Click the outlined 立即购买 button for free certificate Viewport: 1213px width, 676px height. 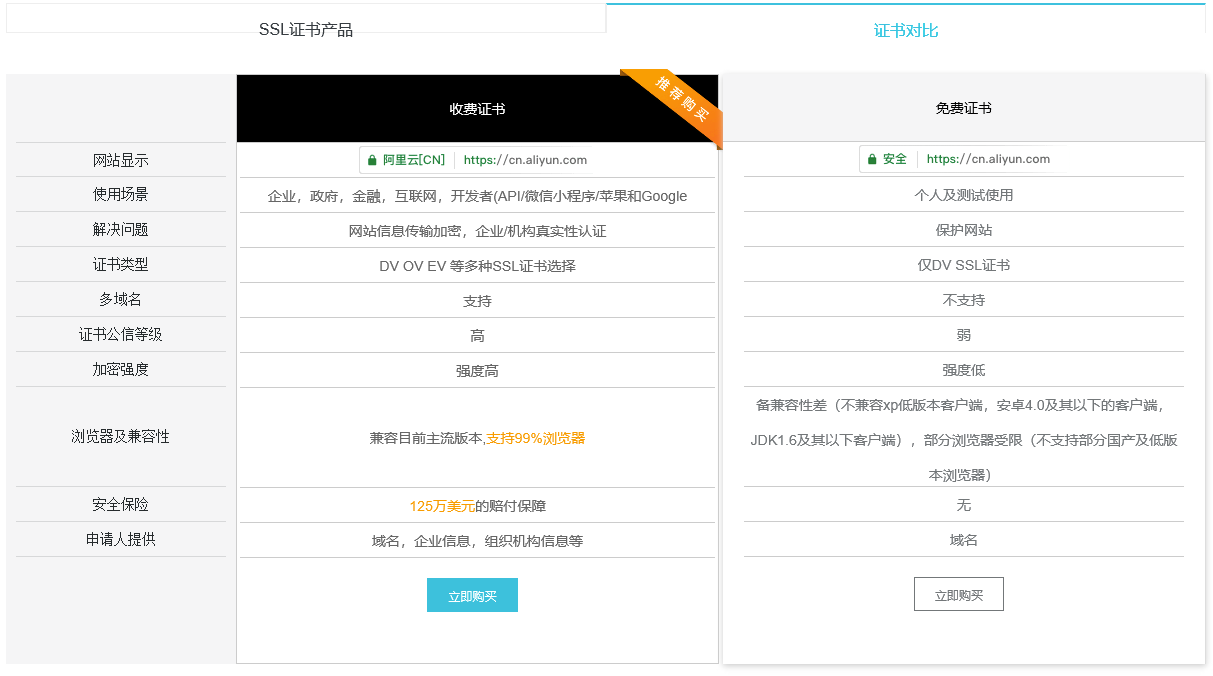point(958,595)
